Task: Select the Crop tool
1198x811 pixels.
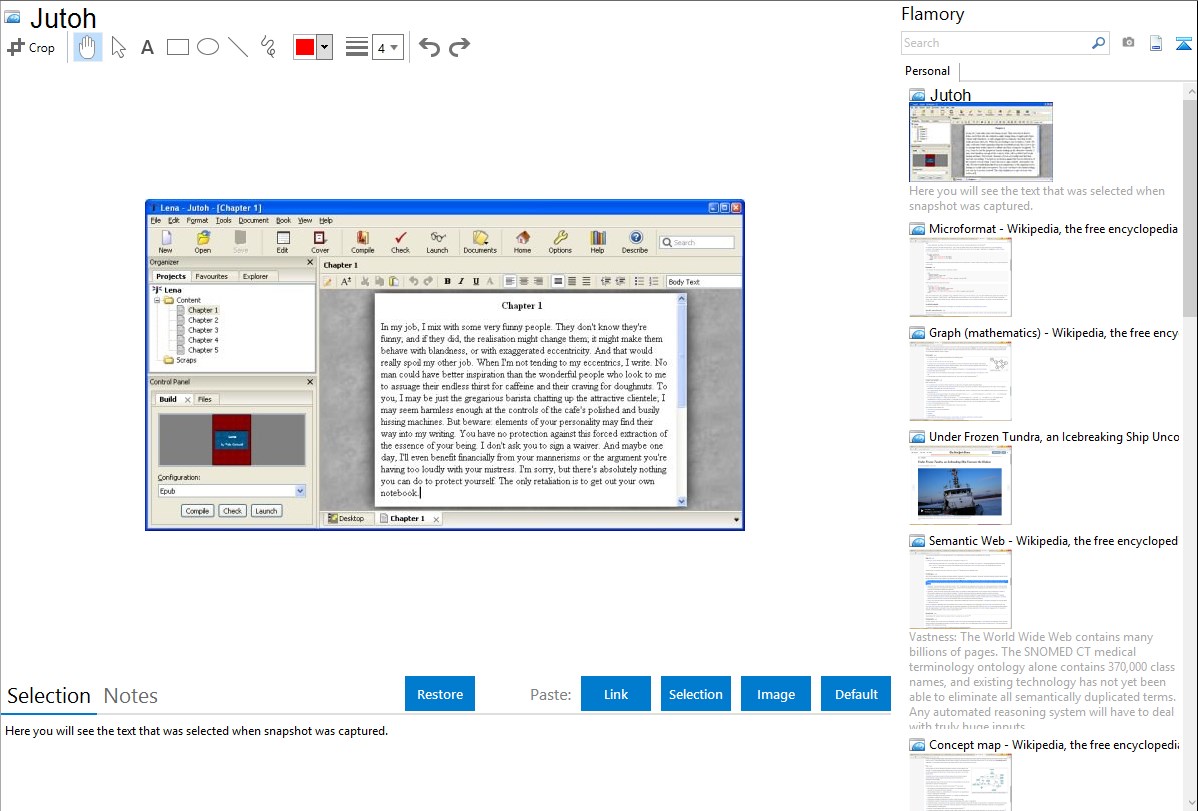Action: pyautogui.click(x=31, y=47)
